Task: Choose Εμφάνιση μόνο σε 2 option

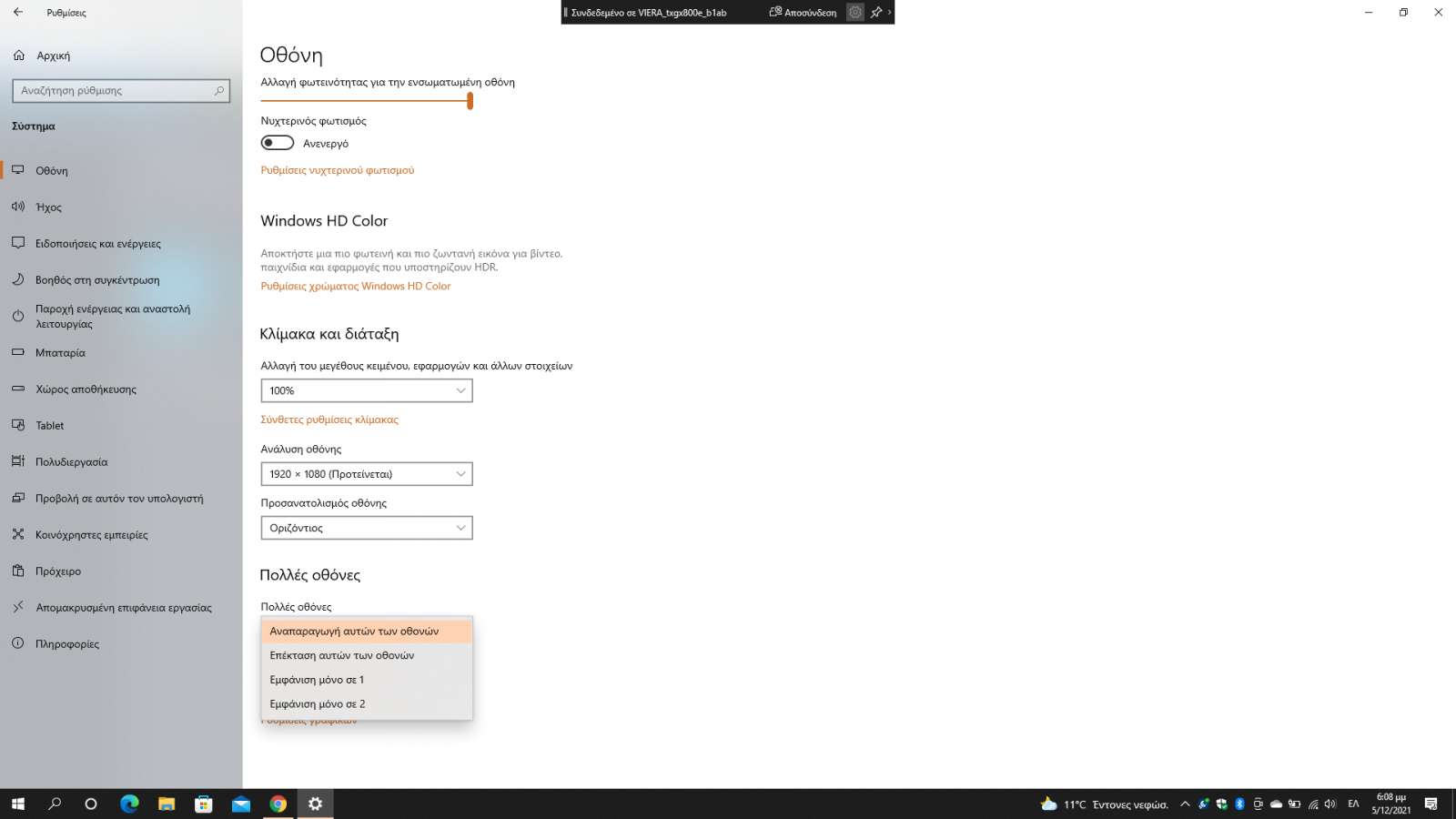Action: point(318,704)
